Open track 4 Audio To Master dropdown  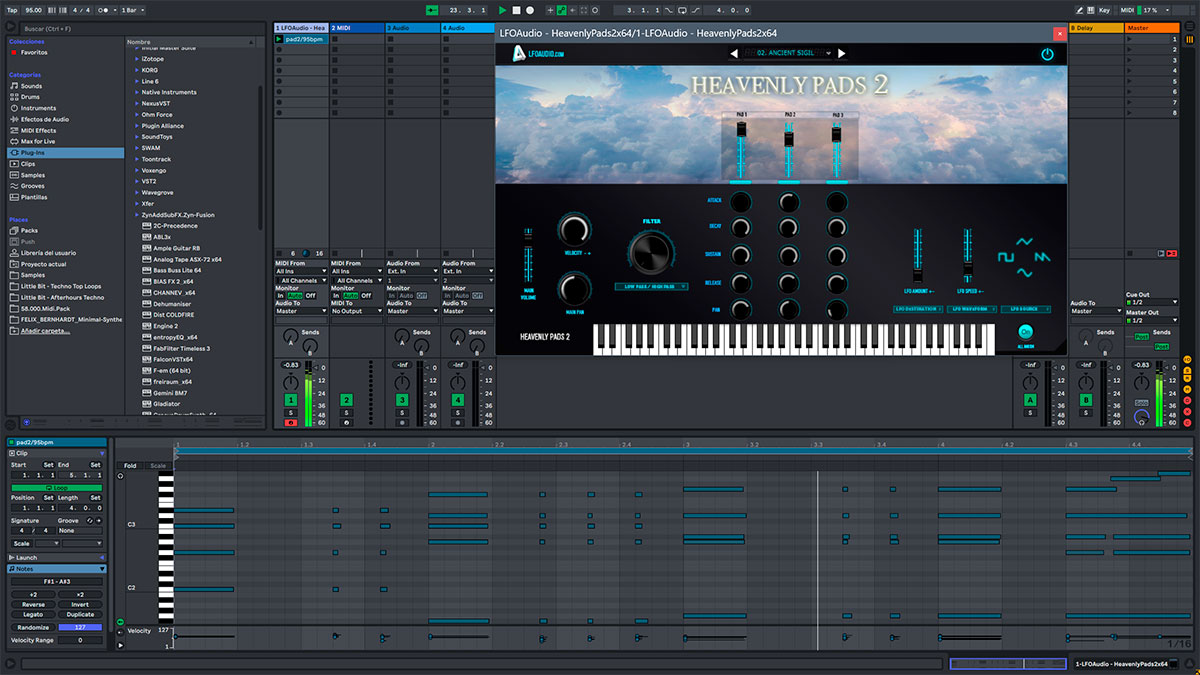pos(469,311)
